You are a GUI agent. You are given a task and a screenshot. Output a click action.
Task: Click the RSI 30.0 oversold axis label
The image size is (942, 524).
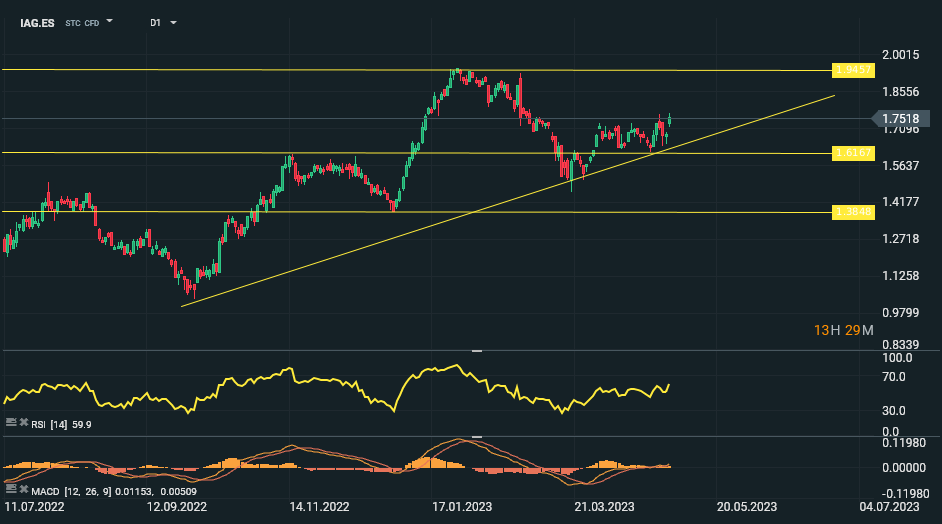click(x=893, y=411)
